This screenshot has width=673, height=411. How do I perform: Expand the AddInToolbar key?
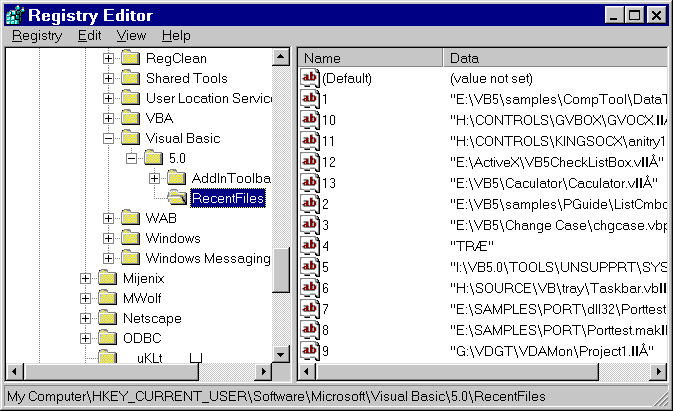point(155,178)
